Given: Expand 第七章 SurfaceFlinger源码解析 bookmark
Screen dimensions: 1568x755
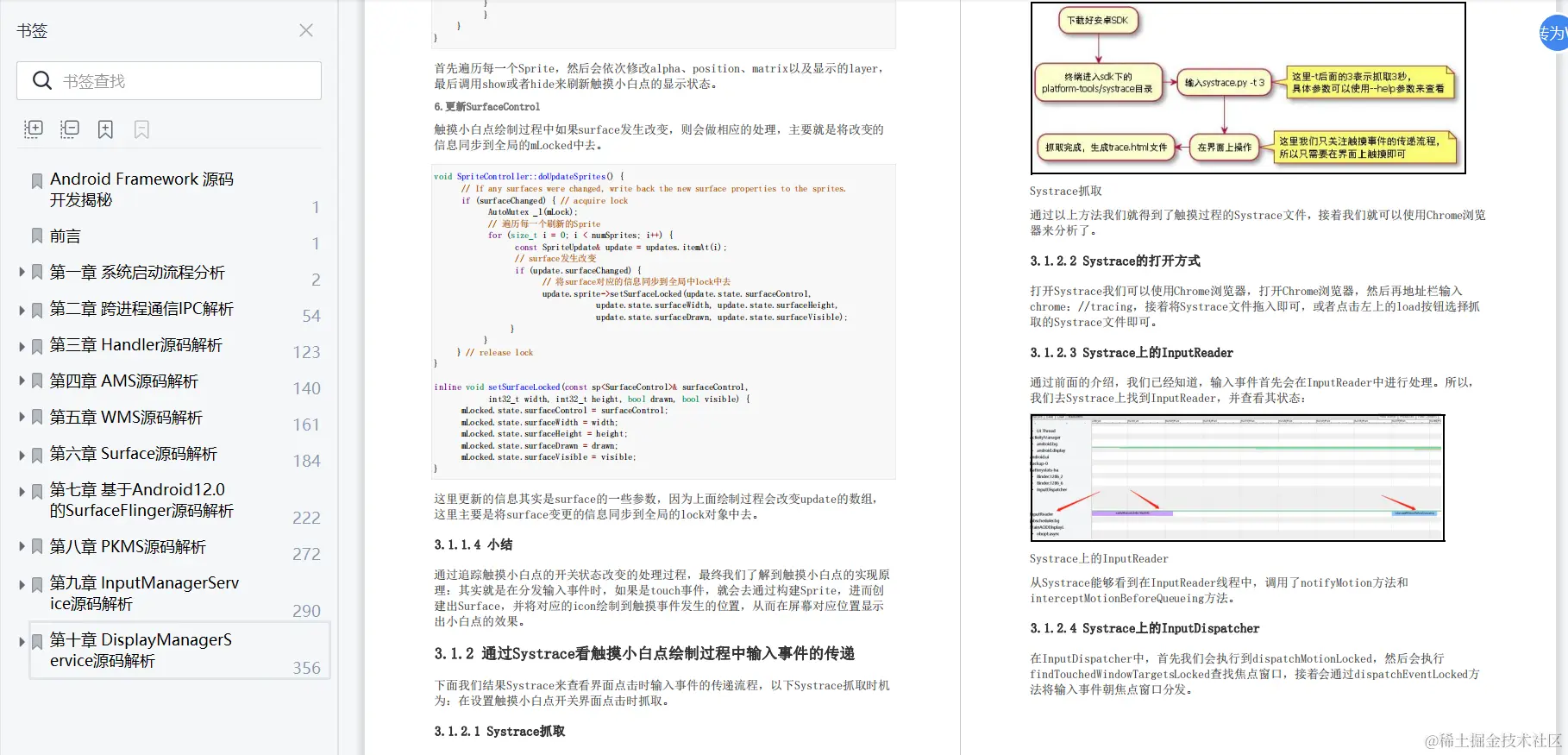Looking at the screenshot, I should [x=22, y=491].
